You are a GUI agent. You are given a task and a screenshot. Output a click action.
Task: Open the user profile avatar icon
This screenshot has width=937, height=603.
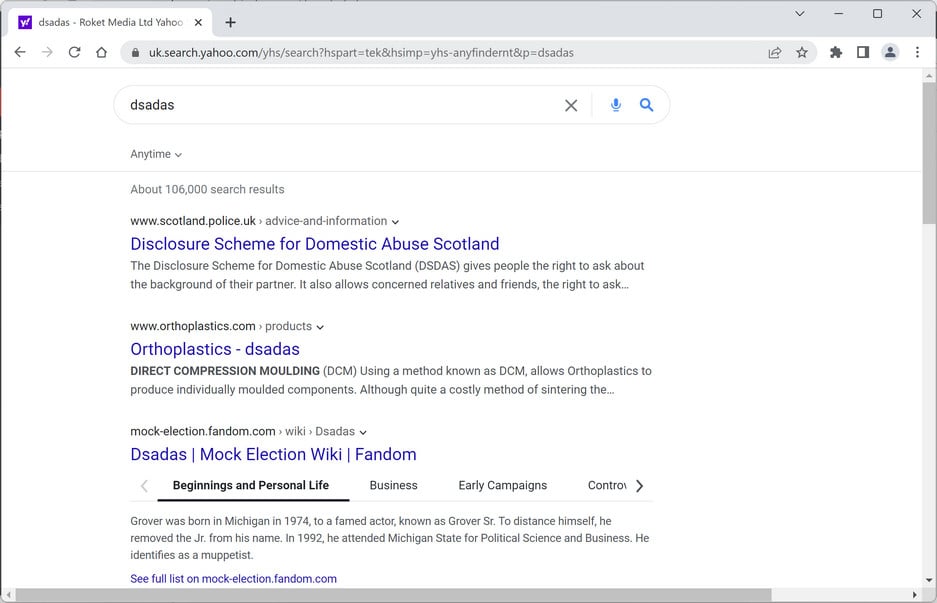tap(889, 53)
